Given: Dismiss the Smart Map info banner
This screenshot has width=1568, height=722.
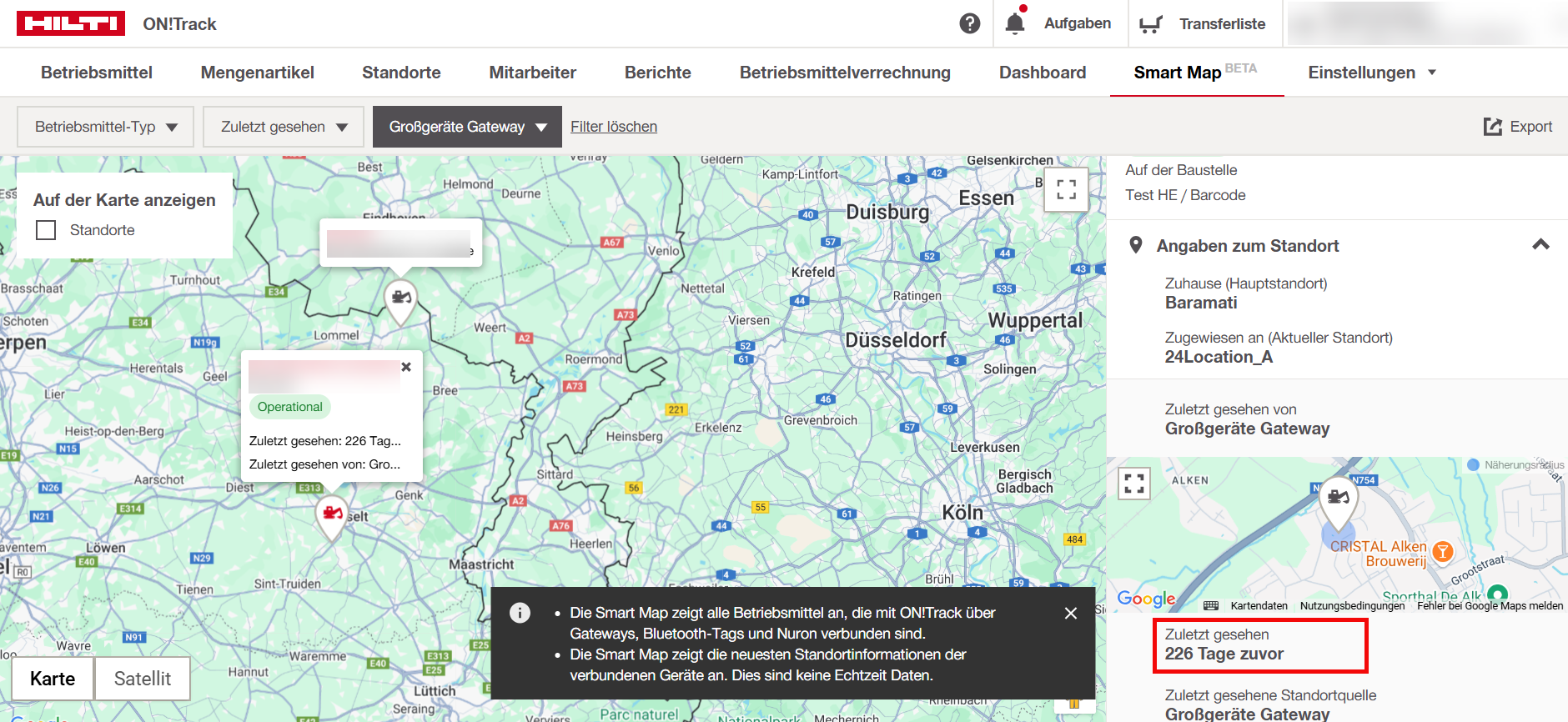Looking at the screenshot, I should point(1071,613).
